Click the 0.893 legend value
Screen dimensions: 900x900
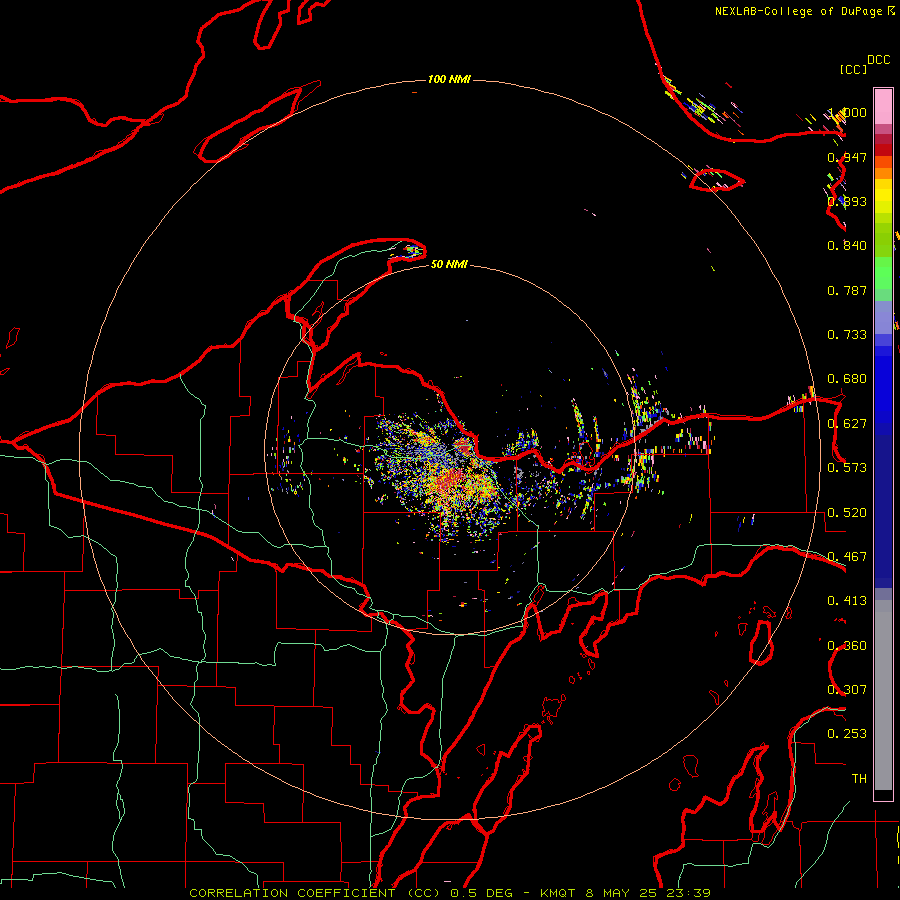tap(847, 201)
